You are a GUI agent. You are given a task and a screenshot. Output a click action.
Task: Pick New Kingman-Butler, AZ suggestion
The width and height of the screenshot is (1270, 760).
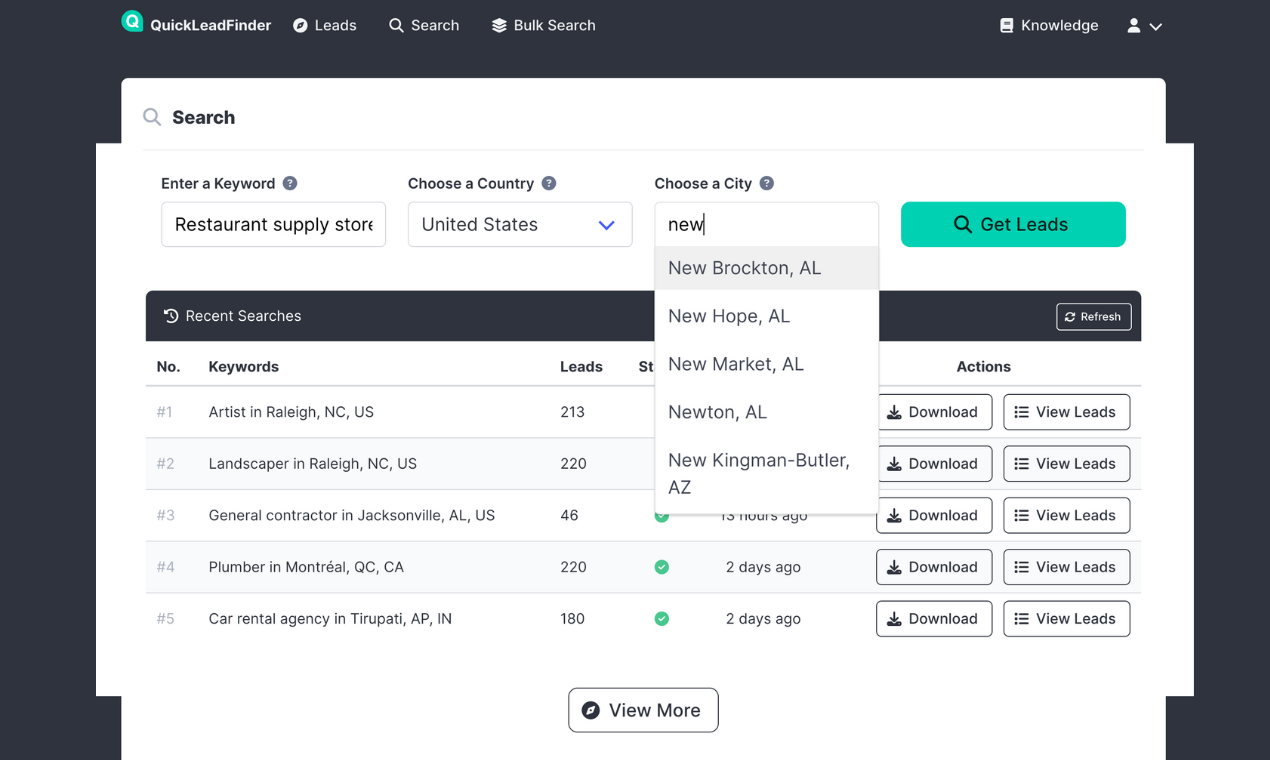(759, 473)
